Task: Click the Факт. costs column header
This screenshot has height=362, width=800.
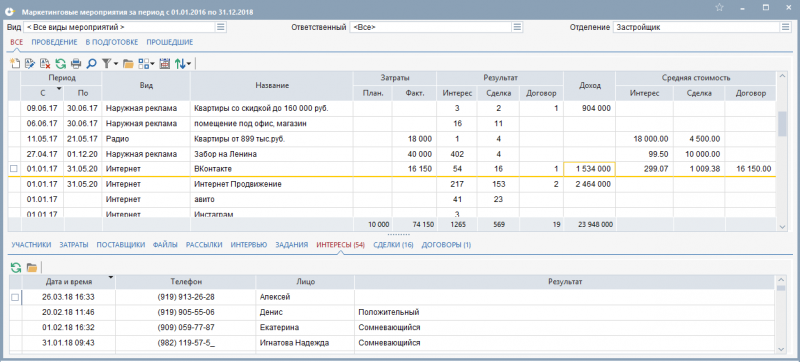Action: pyautogui.click(x=414, y=93)
